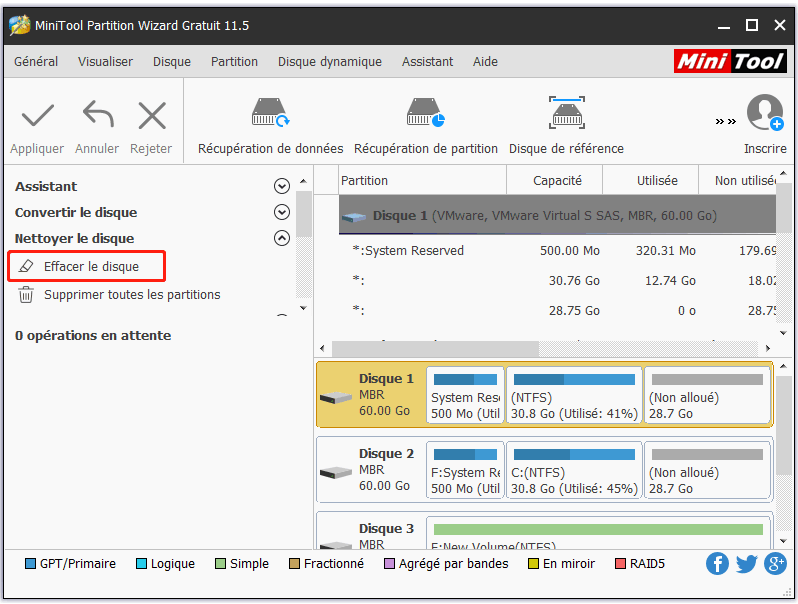Select Disque 2 C:(NTFS) block
Image resolution: width=798 pixels, height=604 pixels.
[574, 470]
